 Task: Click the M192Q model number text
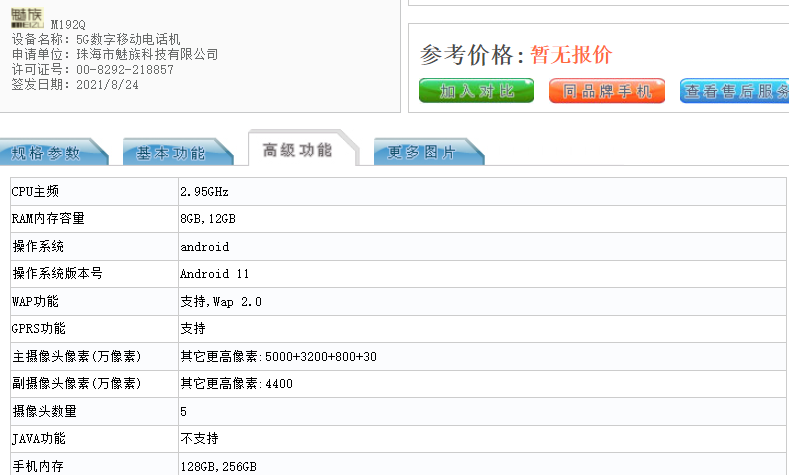point(69,21)
